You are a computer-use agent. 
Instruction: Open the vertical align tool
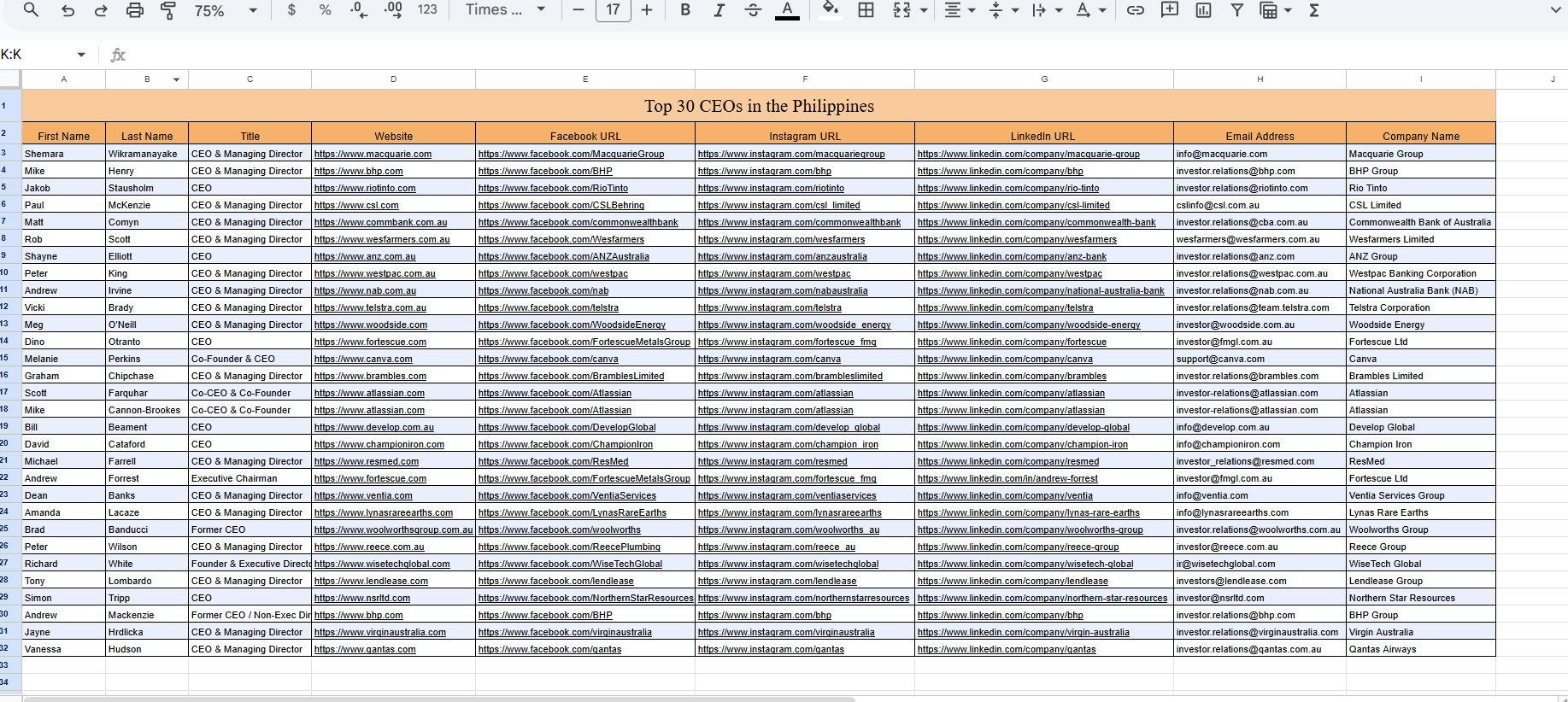click(x=995, y=10)
